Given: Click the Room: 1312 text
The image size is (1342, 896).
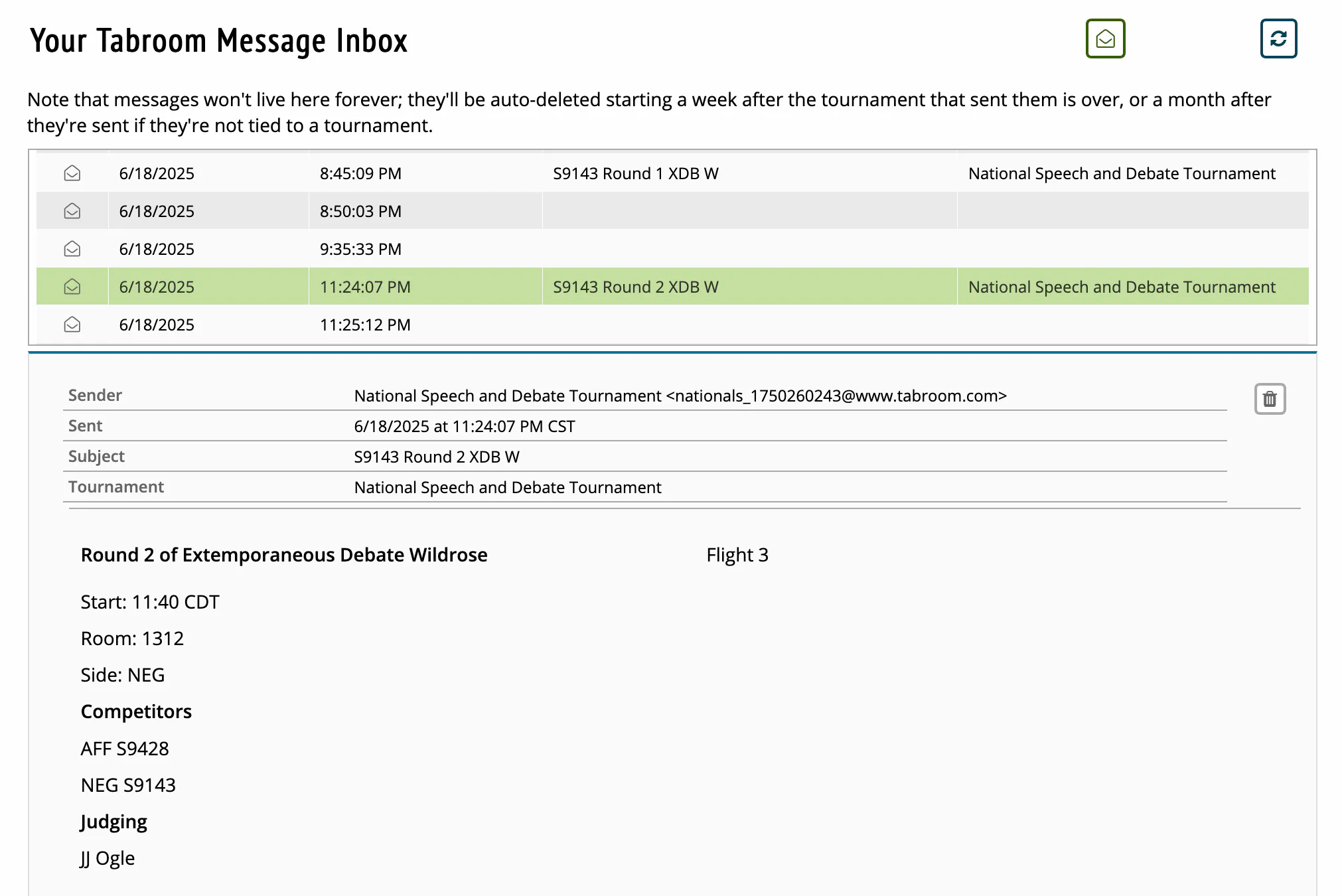Looking at the screenshot, I should [132, 638].
